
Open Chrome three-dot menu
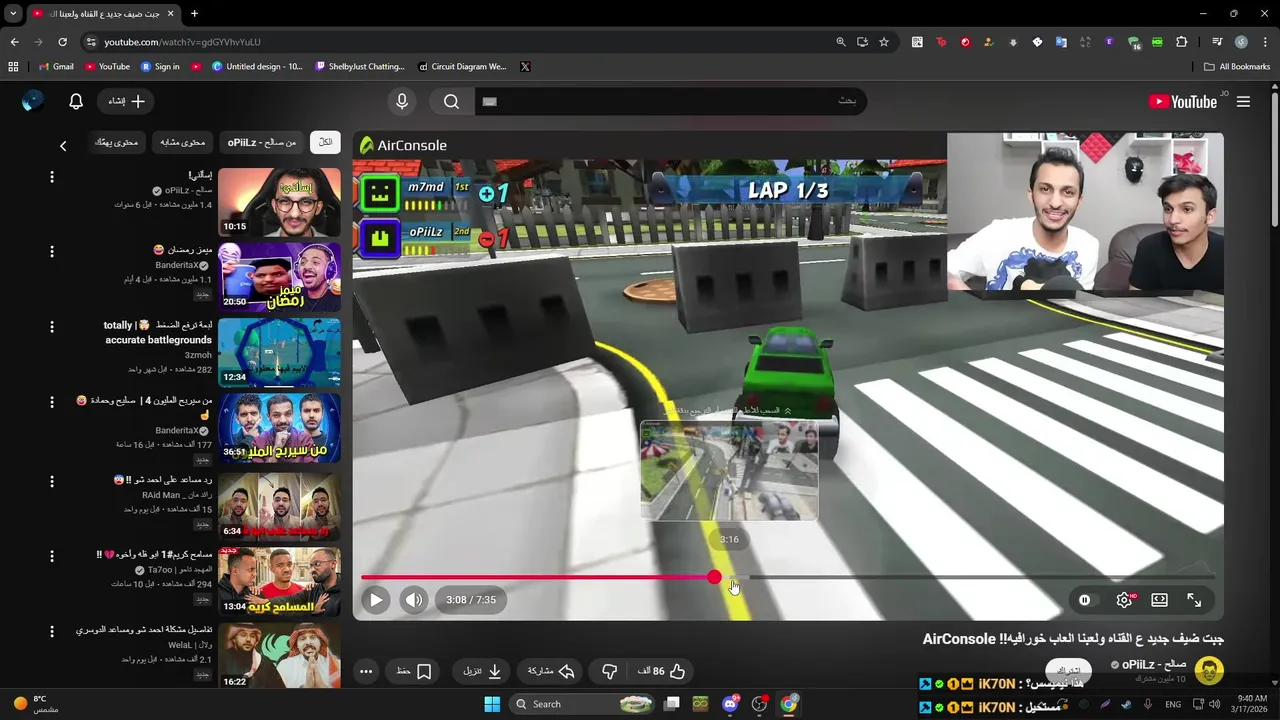tap(1265, 42)
